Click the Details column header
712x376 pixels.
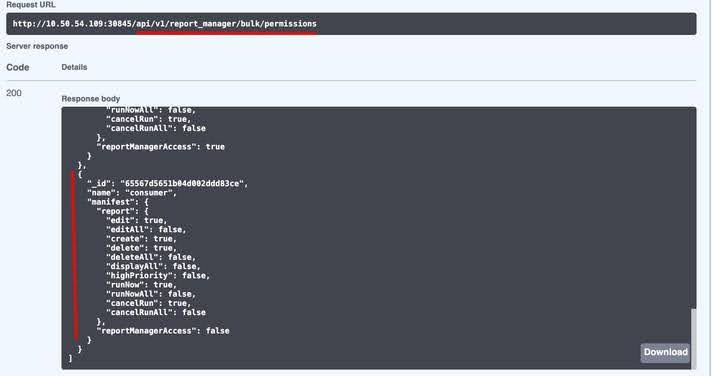point(74,67)
